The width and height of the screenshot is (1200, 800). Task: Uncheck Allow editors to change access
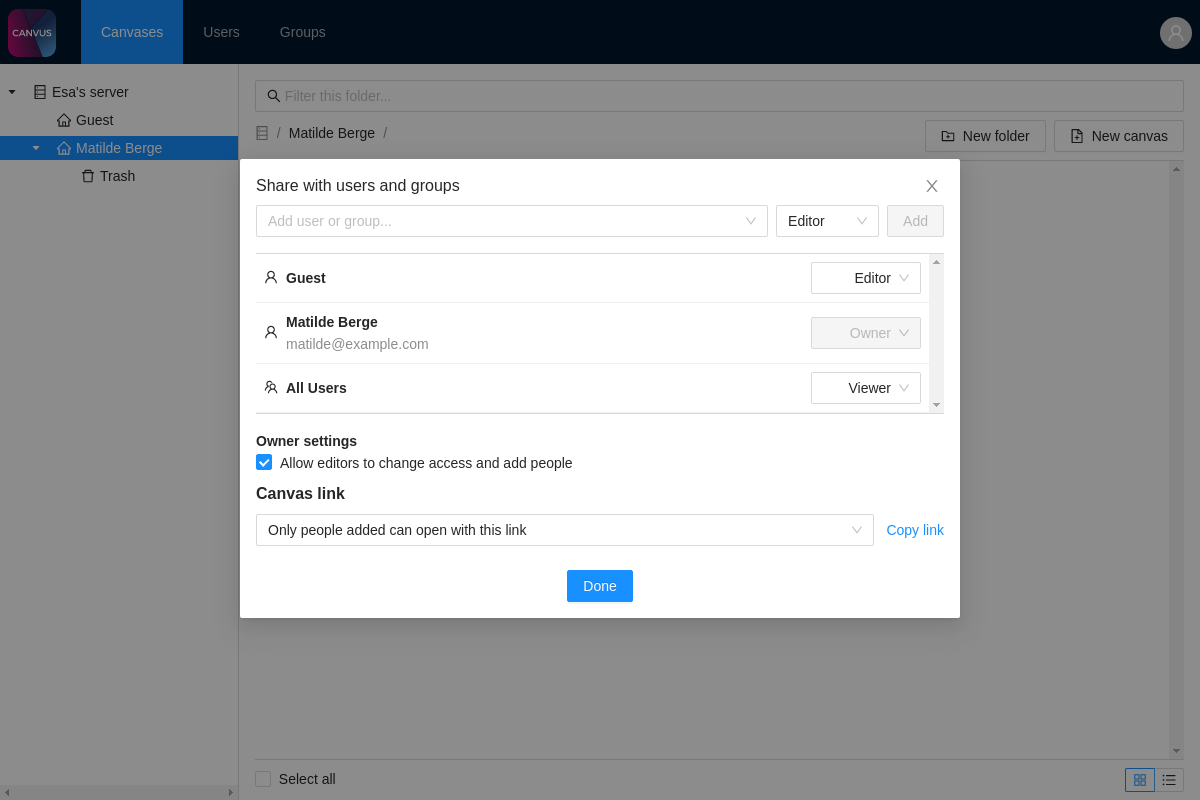(x=264, y=462)
